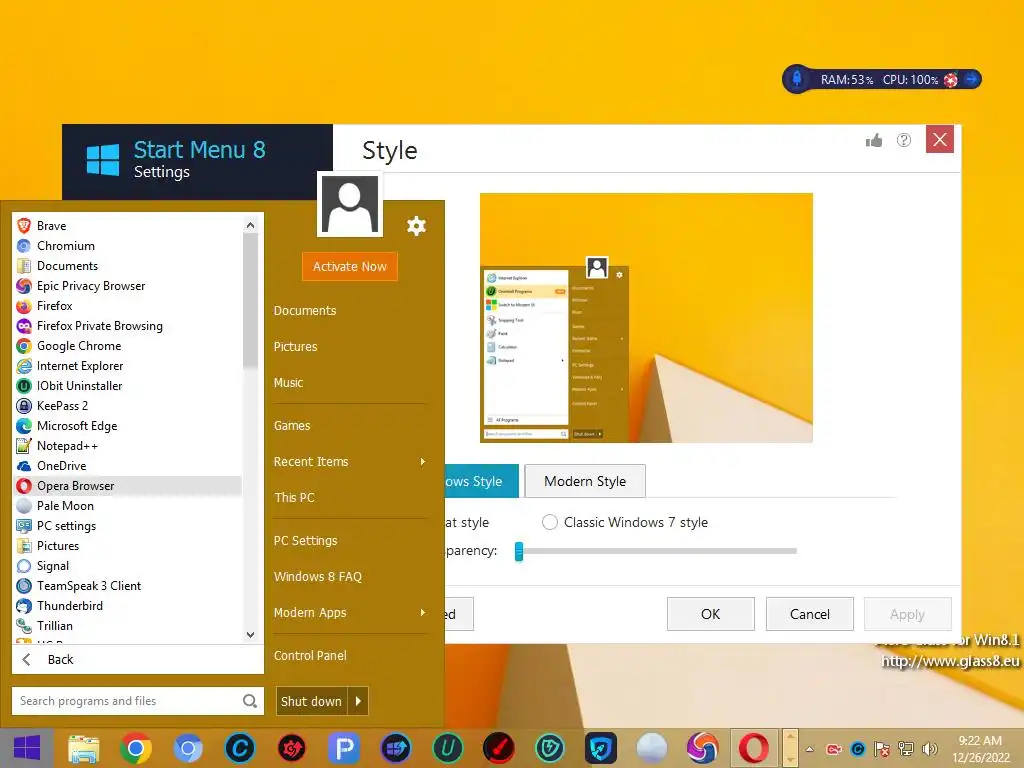Image resolution: width=1024 pixels, height=768 pixels.
Task: Open Games in the start menu
Action: point(292,426)
